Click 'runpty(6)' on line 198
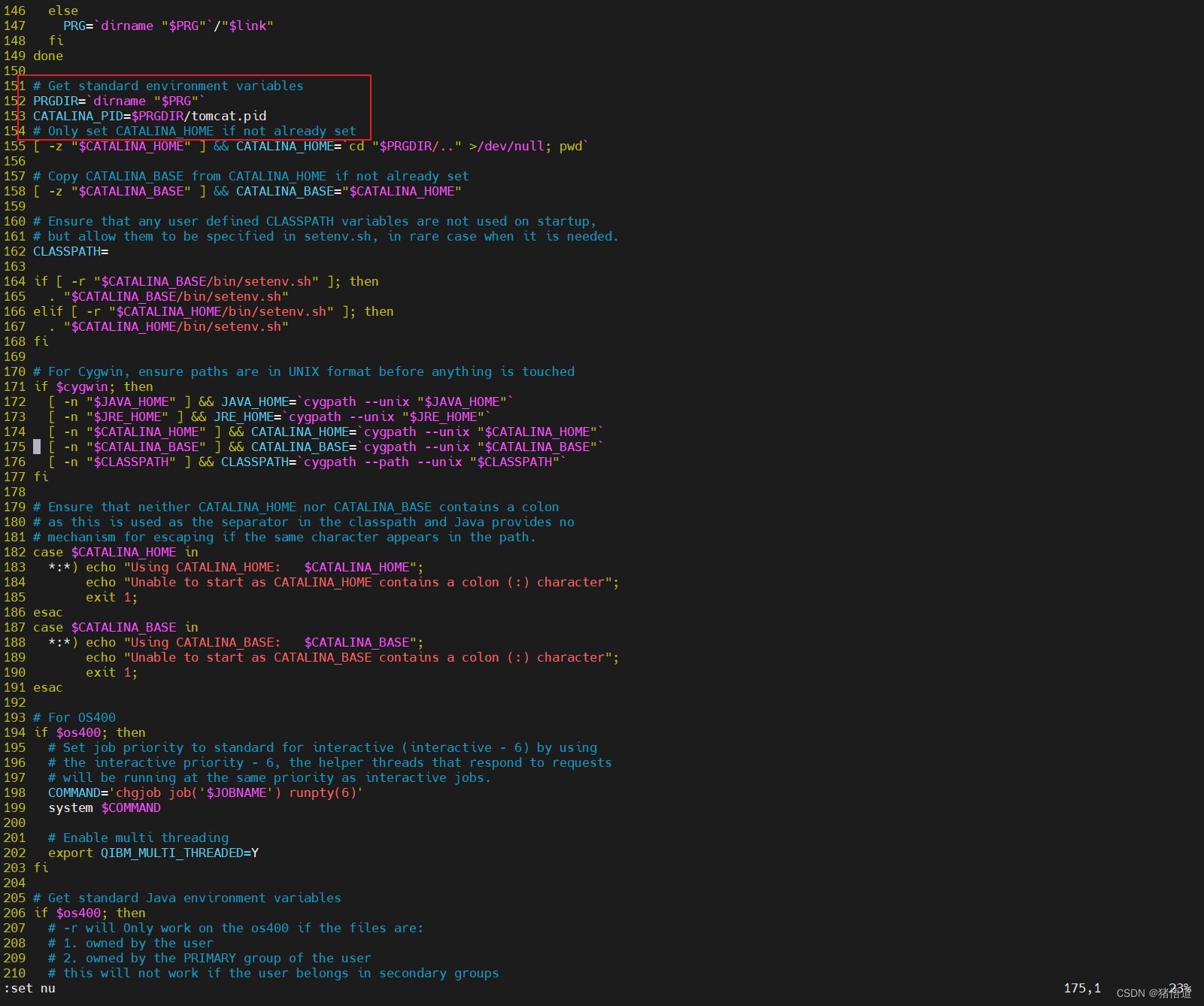1204x1006 pixels. tap(323, 792)
